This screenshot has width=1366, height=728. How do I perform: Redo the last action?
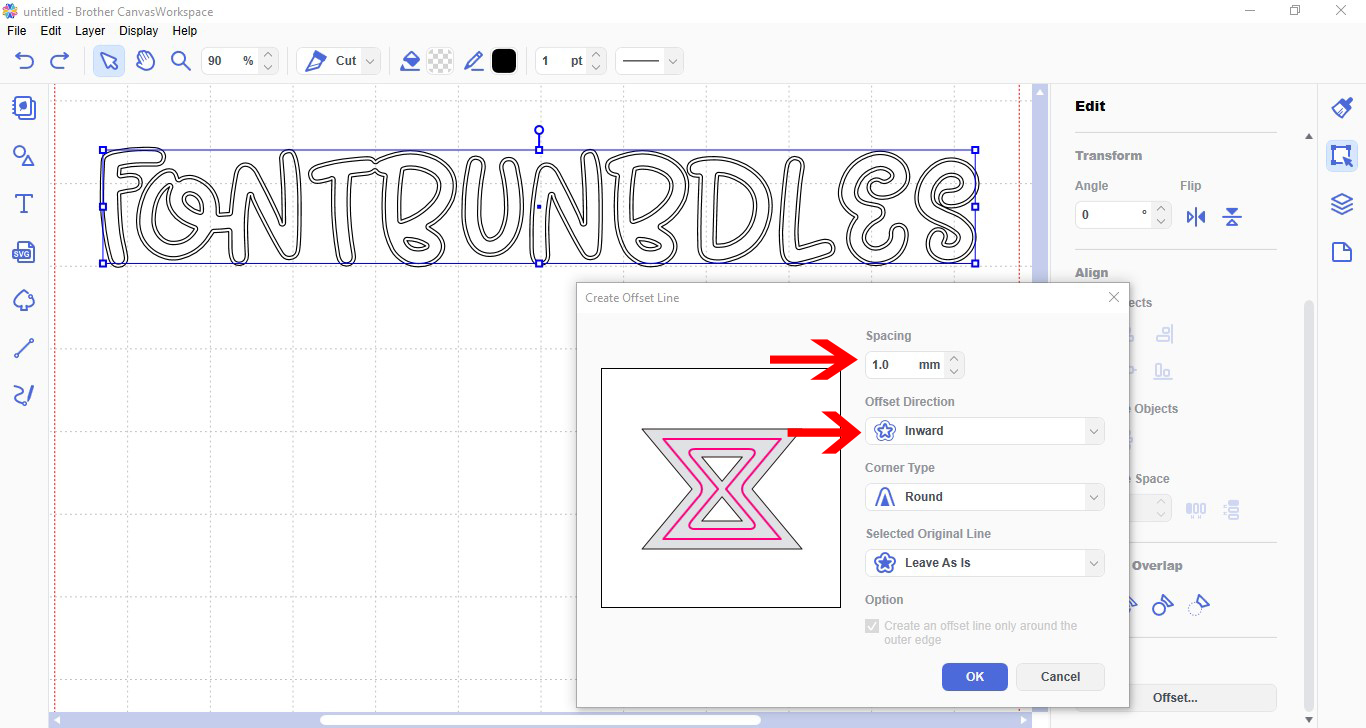59,61
